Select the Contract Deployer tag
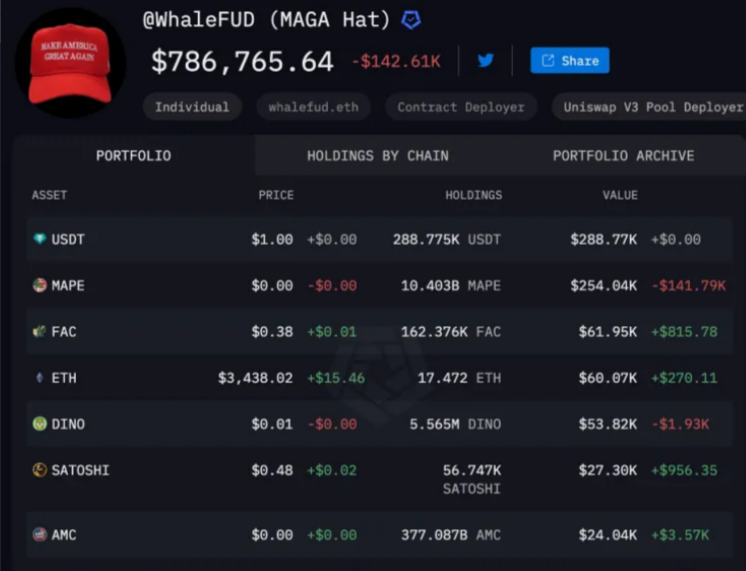 tap(460, 107)
